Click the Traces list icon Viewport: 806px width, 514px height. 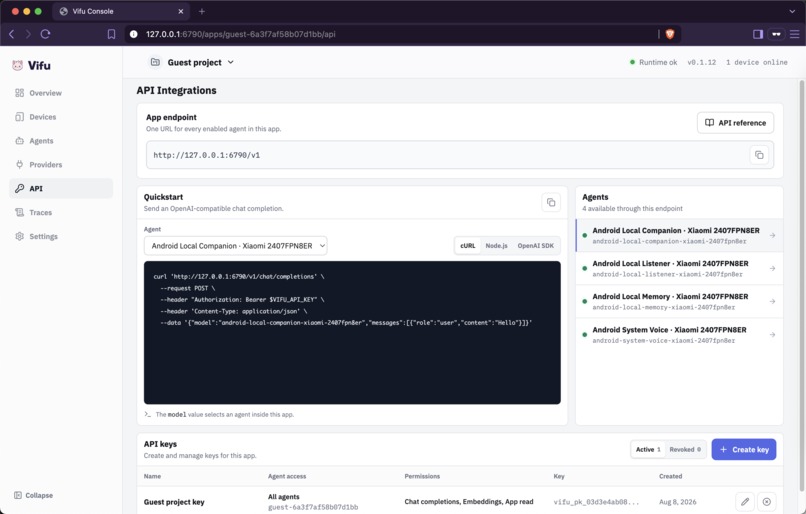coord(20,212)
